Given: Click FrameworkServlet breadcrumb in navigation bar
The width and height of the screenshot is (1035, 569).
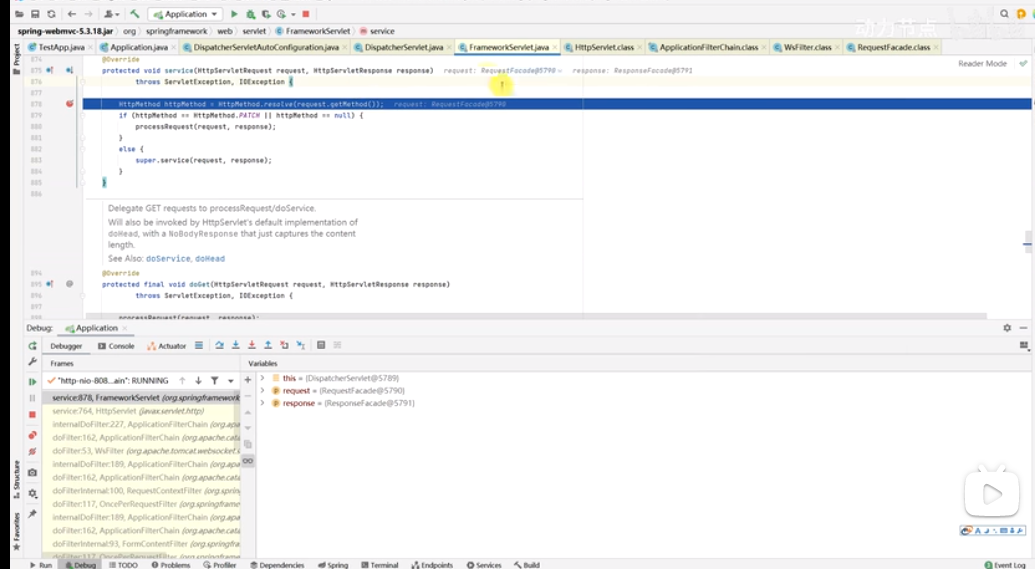Looking at the screenshot, I should pyautogui.click(x=313, y=31).
